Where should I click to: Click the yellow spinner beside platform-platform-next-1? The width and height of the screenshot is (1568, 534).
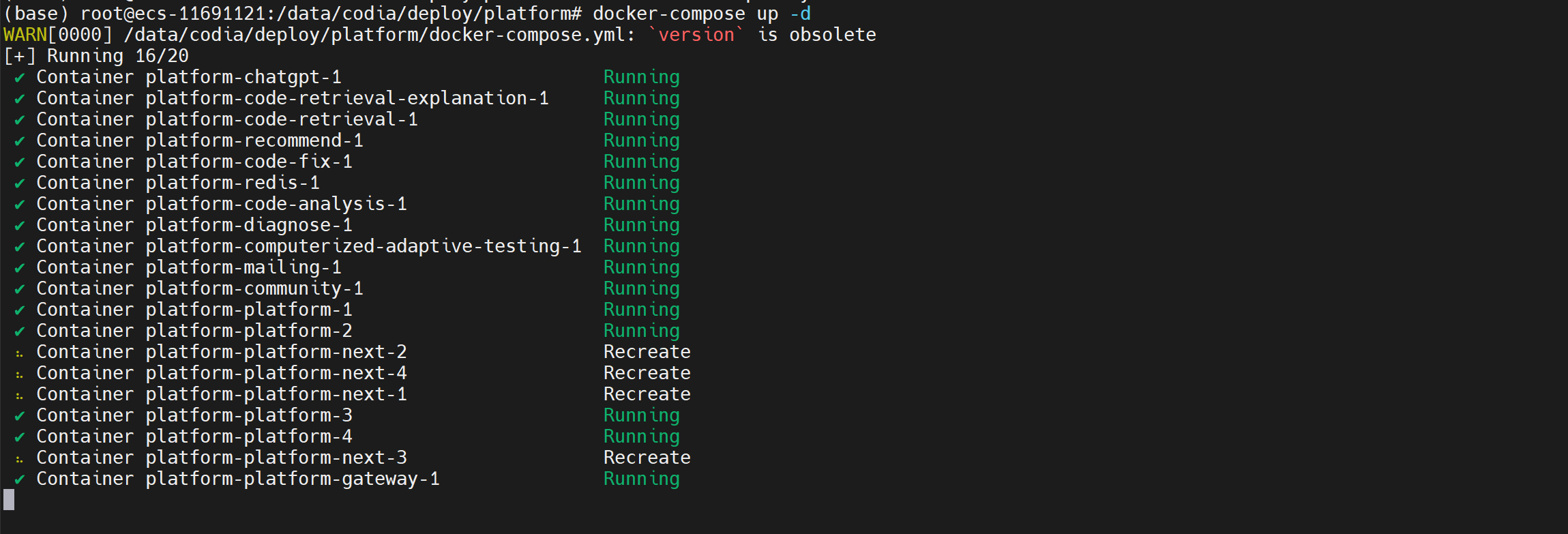20,396
